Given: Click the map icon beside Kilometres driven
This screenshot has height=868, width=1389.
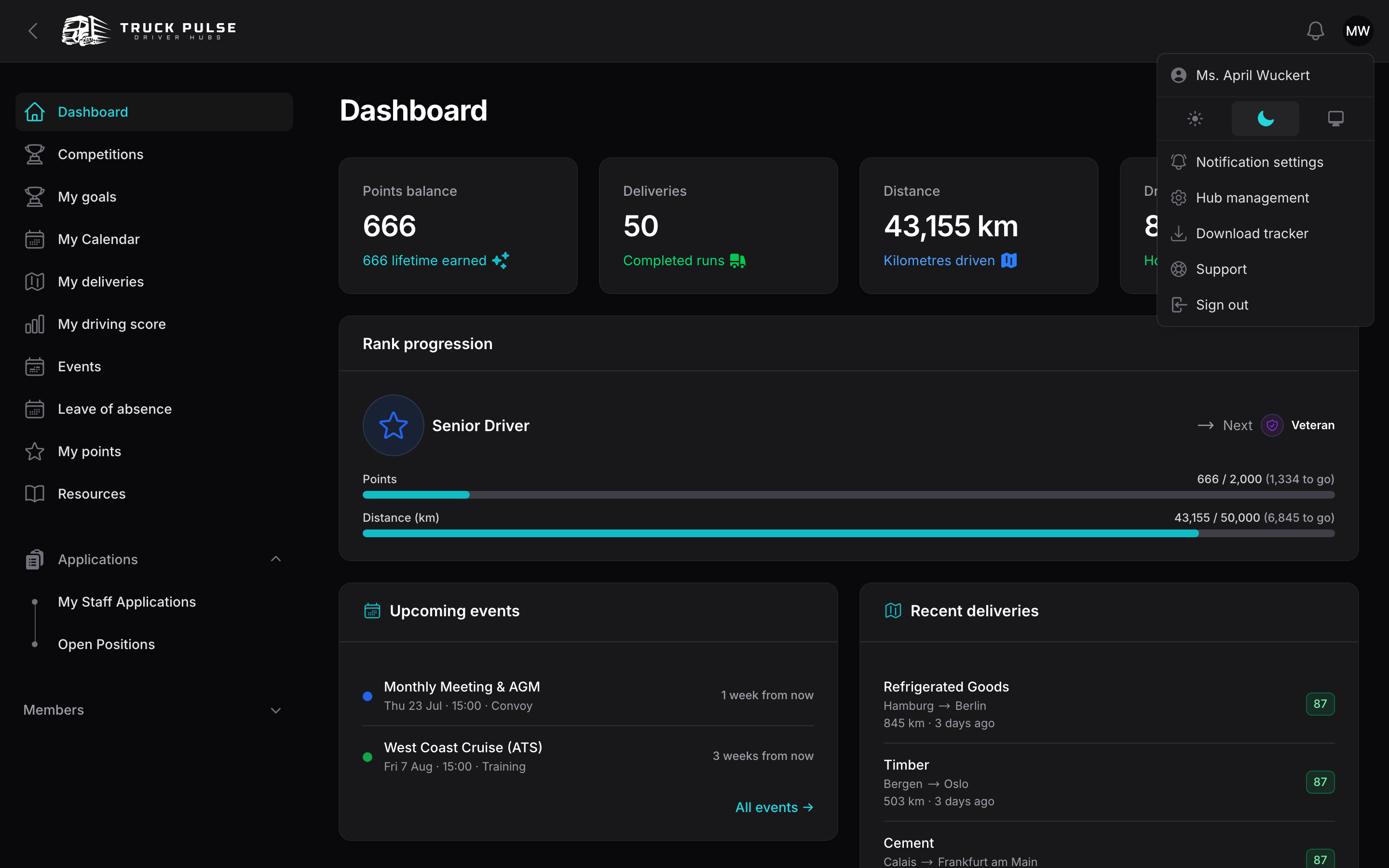Looking at the screenshot, I should click(1008, 260).
